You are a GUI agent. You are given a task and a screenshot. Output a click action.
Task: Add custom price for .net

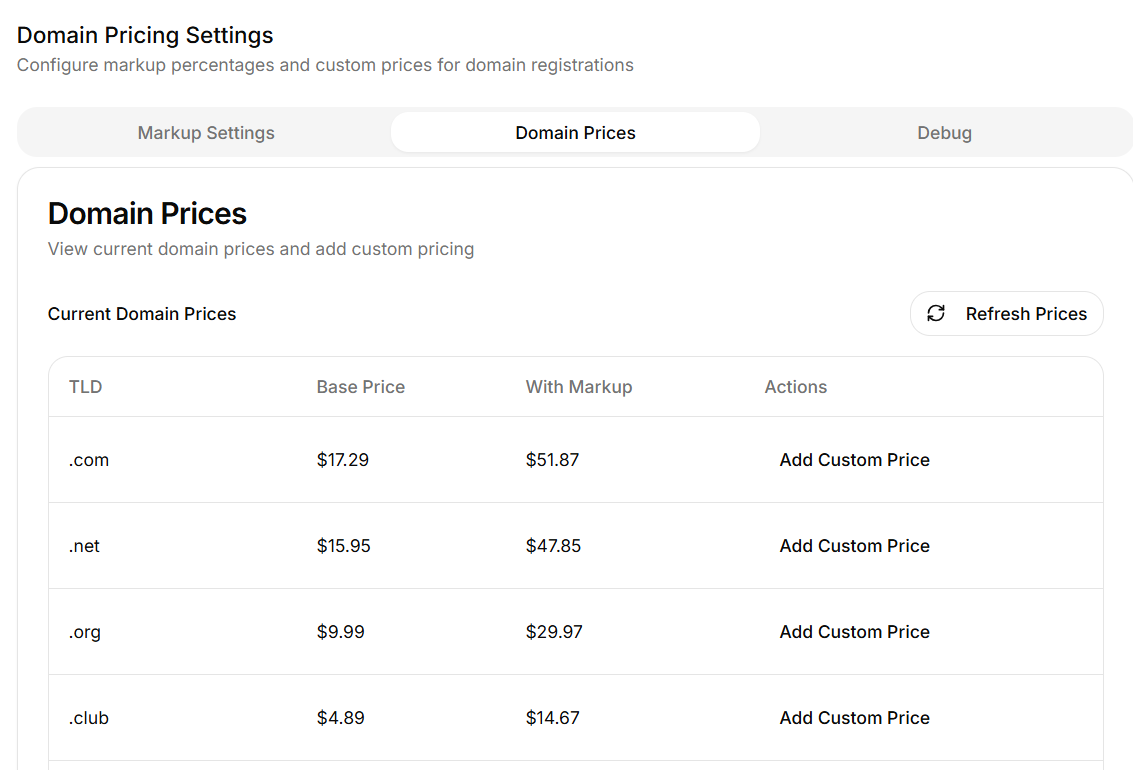854,546
